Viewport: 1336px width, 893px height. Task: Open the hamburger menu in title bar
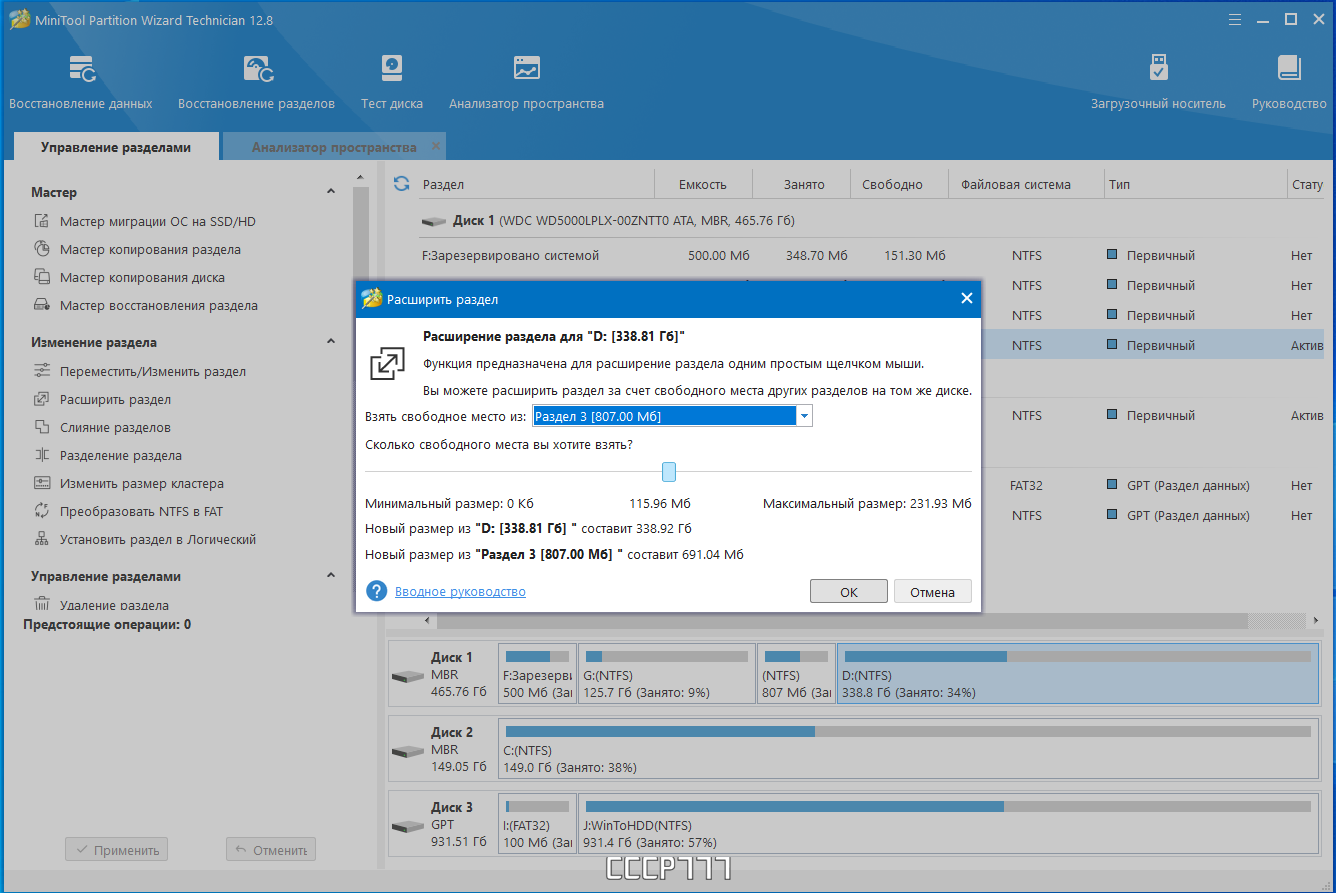tap(1236, 19)
